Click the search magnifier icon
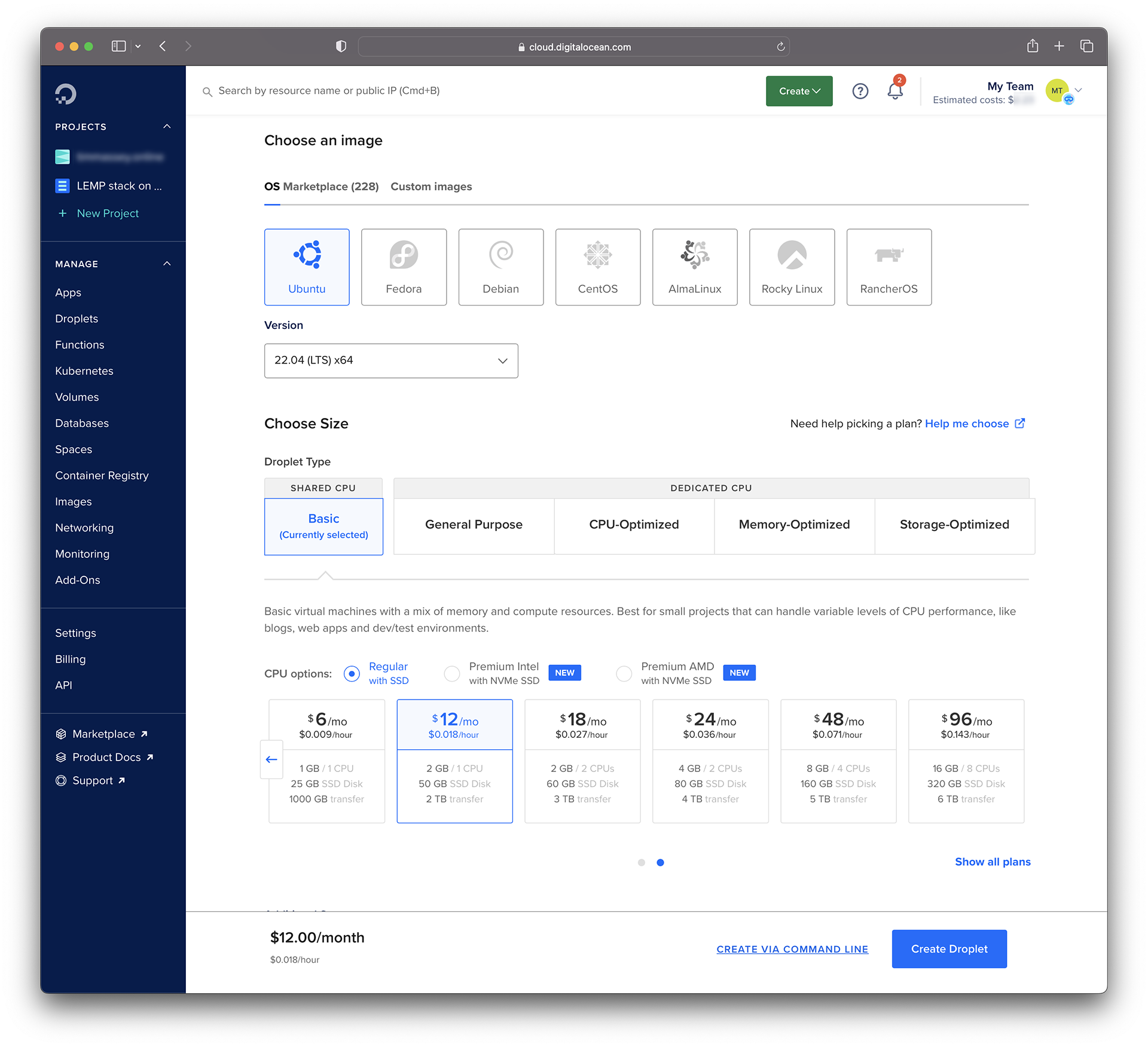1148x1047 pixels. click(x=207, y=91)
